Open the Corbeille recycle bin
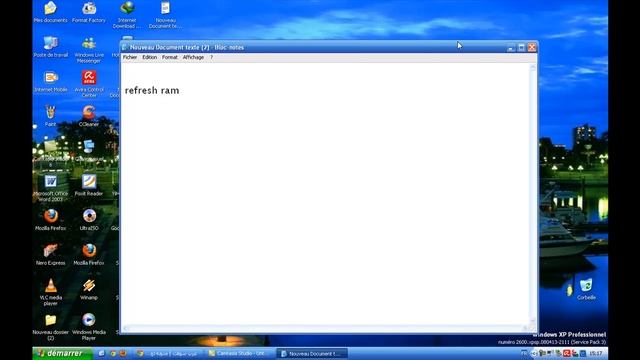The height and width of the screenshot is (360, 640). [x=587, y=289]
